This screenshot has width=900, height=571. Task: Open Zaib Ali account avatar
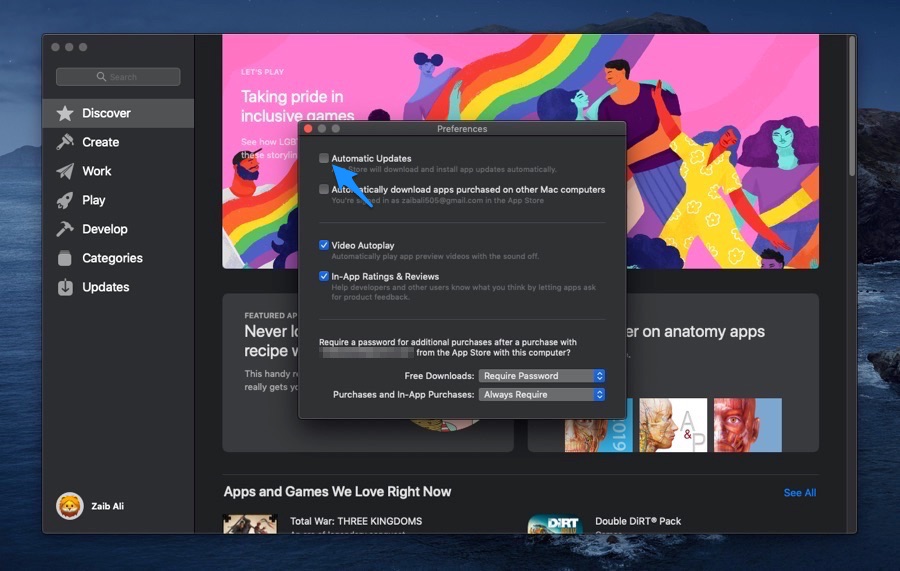(x=69, y=506)
